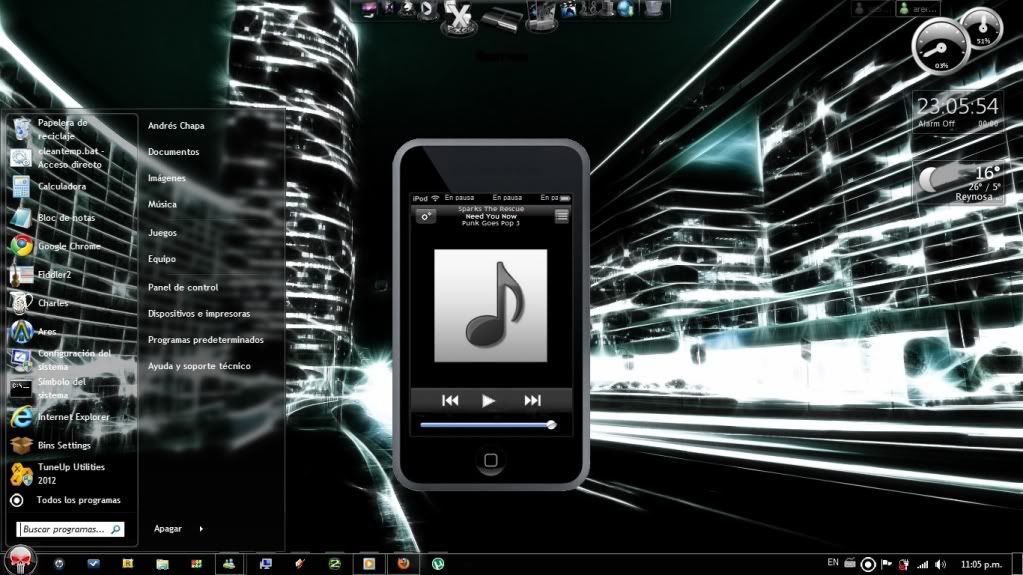The image size is (1023, 575).
Task: Click the X icon in the top dock
Action: coord(459,16)
